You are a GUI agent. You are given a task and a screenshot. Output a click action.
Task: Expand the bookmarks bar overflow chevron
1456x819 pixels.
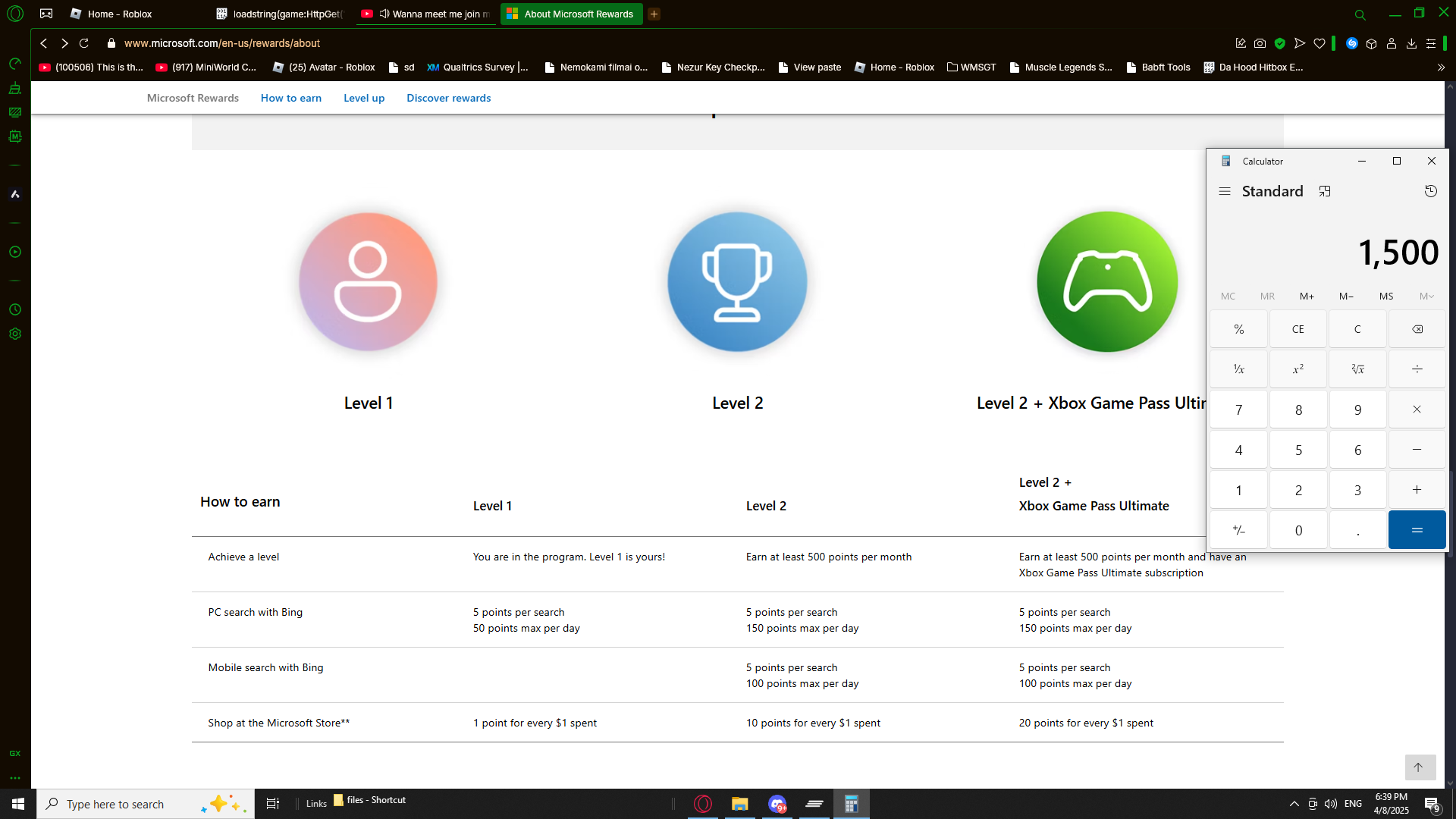(1441, 67)
